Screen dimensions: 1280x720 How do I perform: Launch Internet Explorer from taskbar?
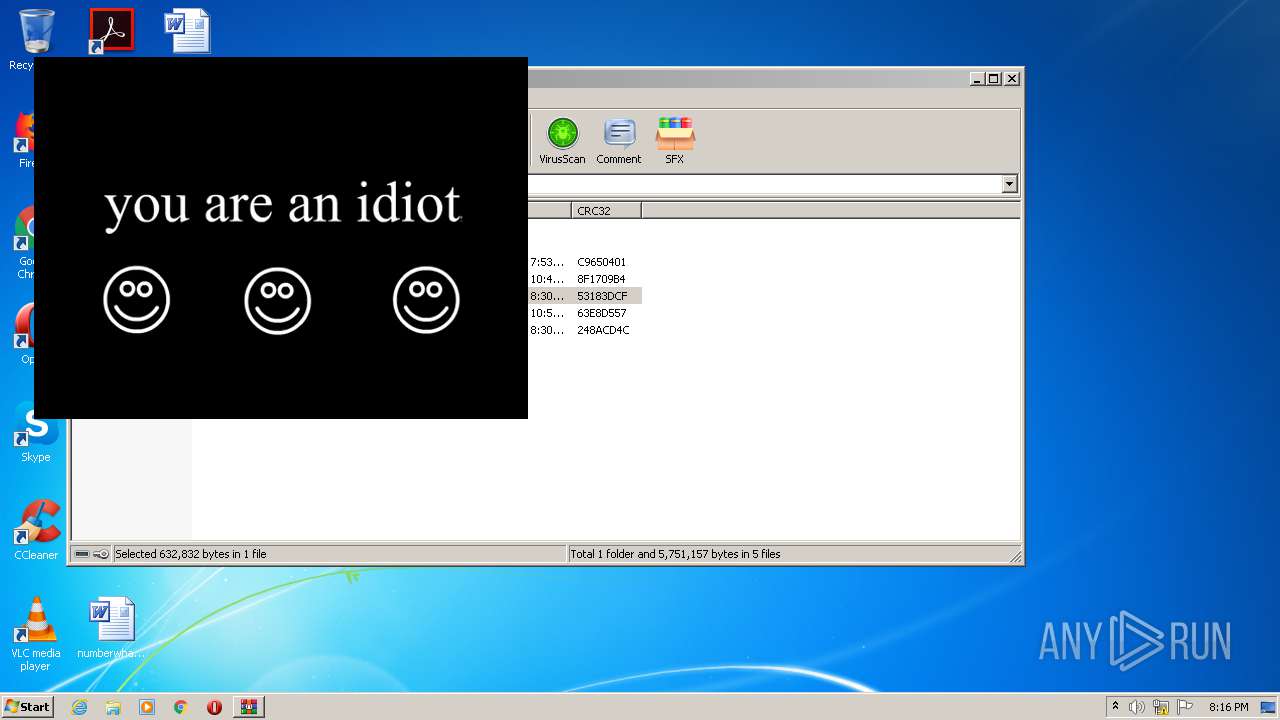click(79, 707)
